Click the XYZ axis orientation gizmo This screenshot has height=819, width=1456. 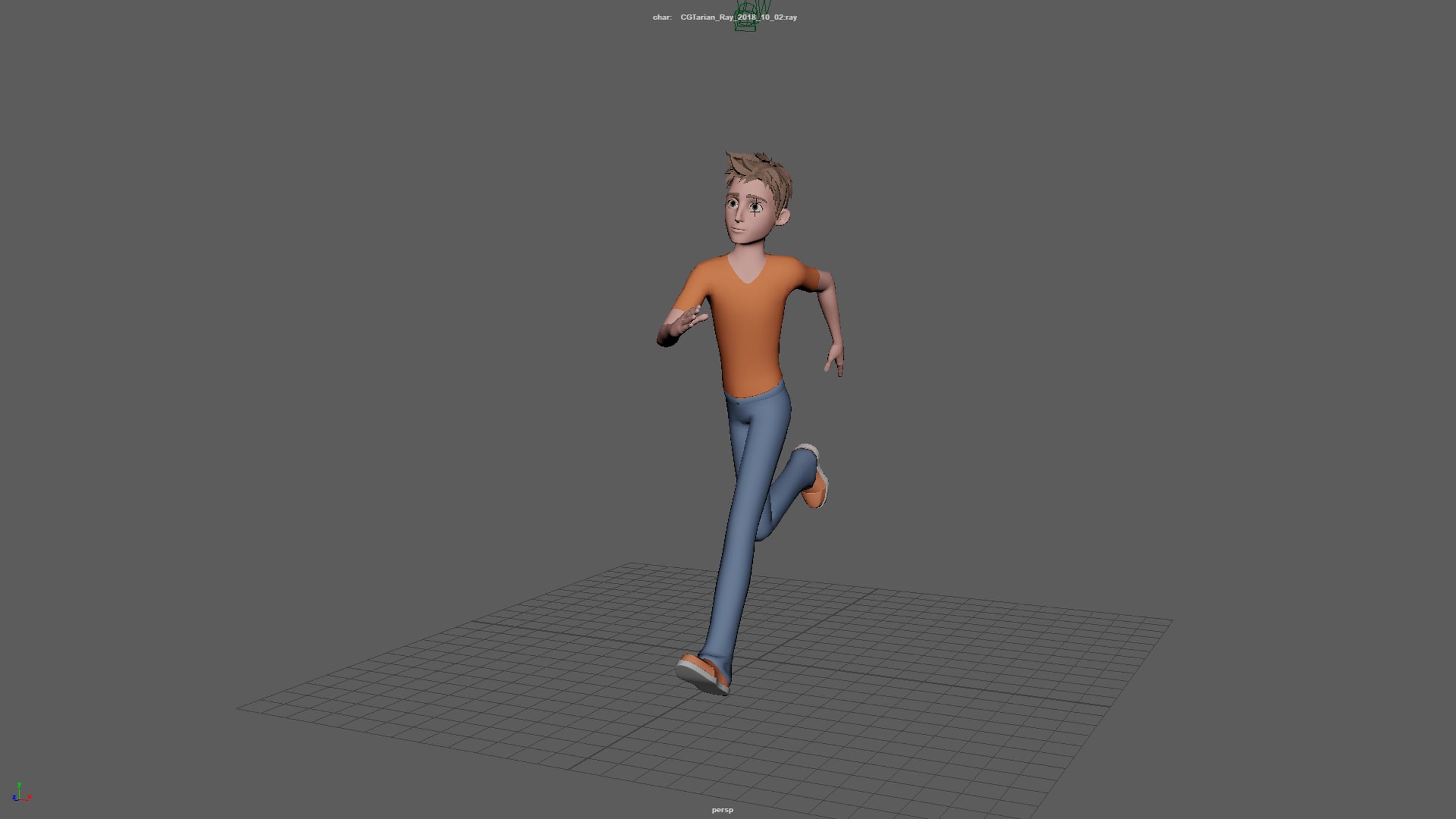(21, 793)
